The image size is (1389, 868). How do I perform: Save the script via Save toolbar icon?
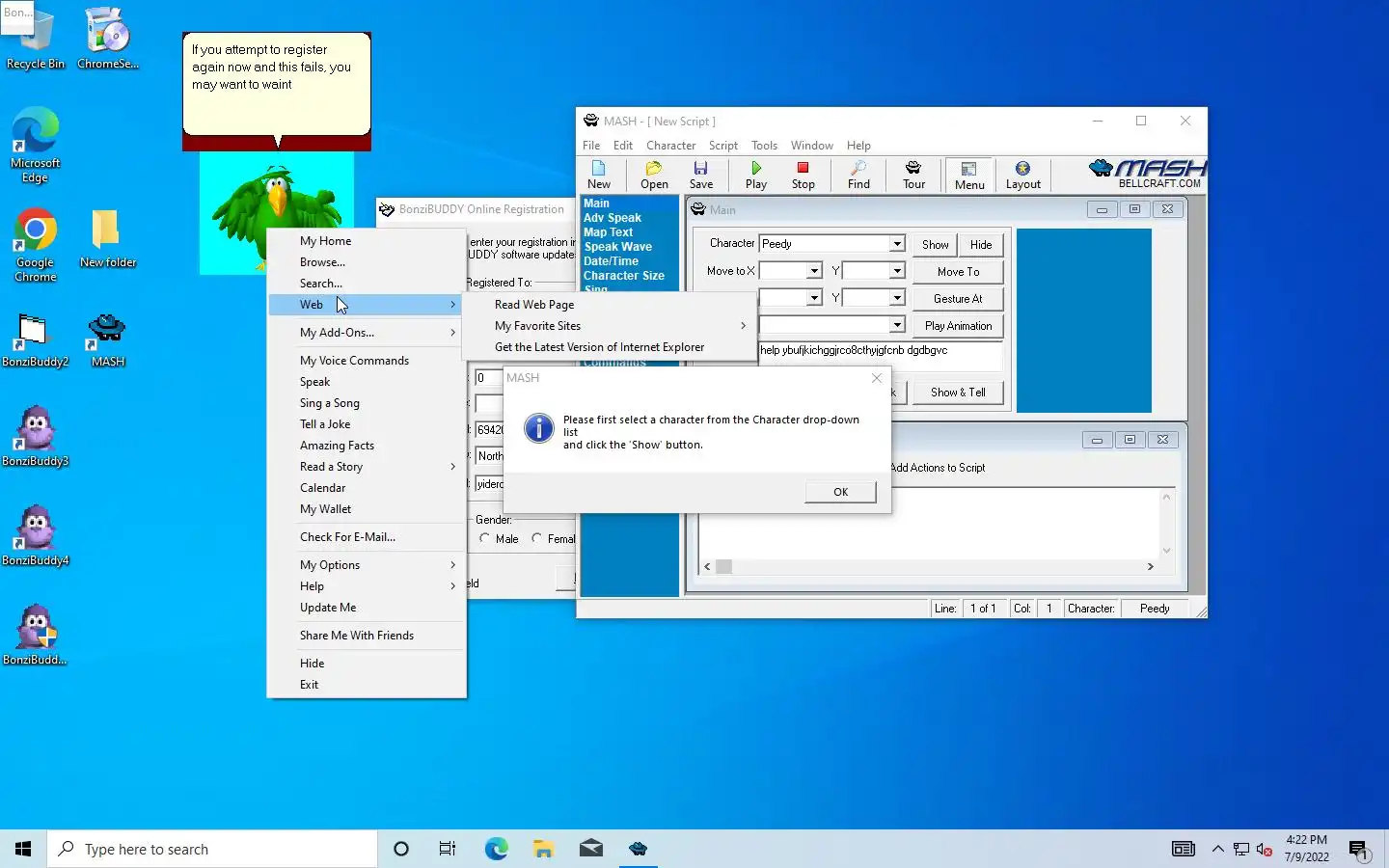(701, 176)
